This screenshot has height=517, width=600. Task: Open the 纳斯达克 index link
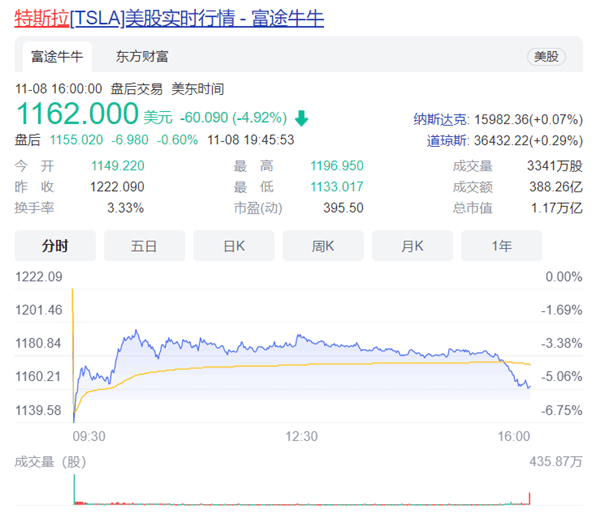click(440, 119)
